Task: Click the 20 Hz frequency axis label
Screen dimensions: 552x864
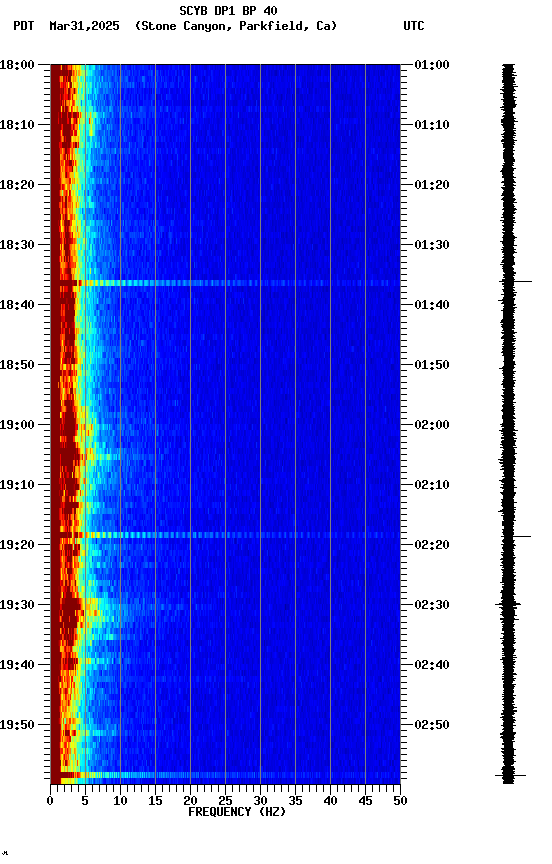Action: click(190, 801)
